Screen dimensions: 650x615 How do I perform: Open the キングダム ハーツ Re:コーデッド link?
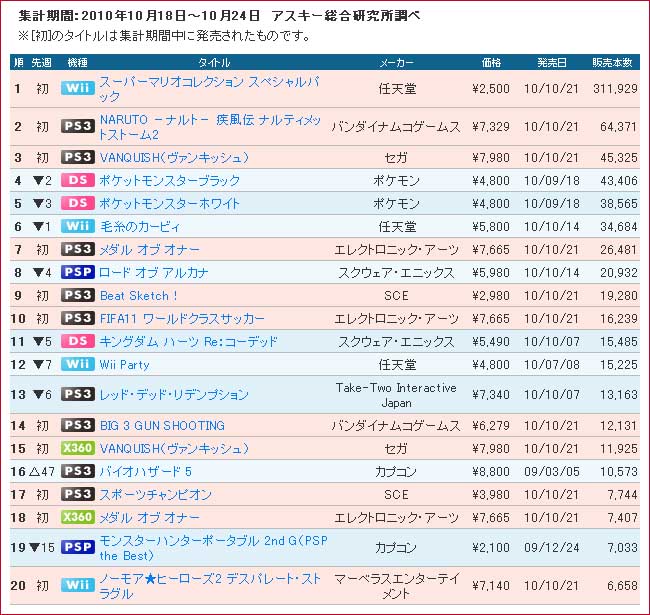pyautogui.click(x=189, y=342)
